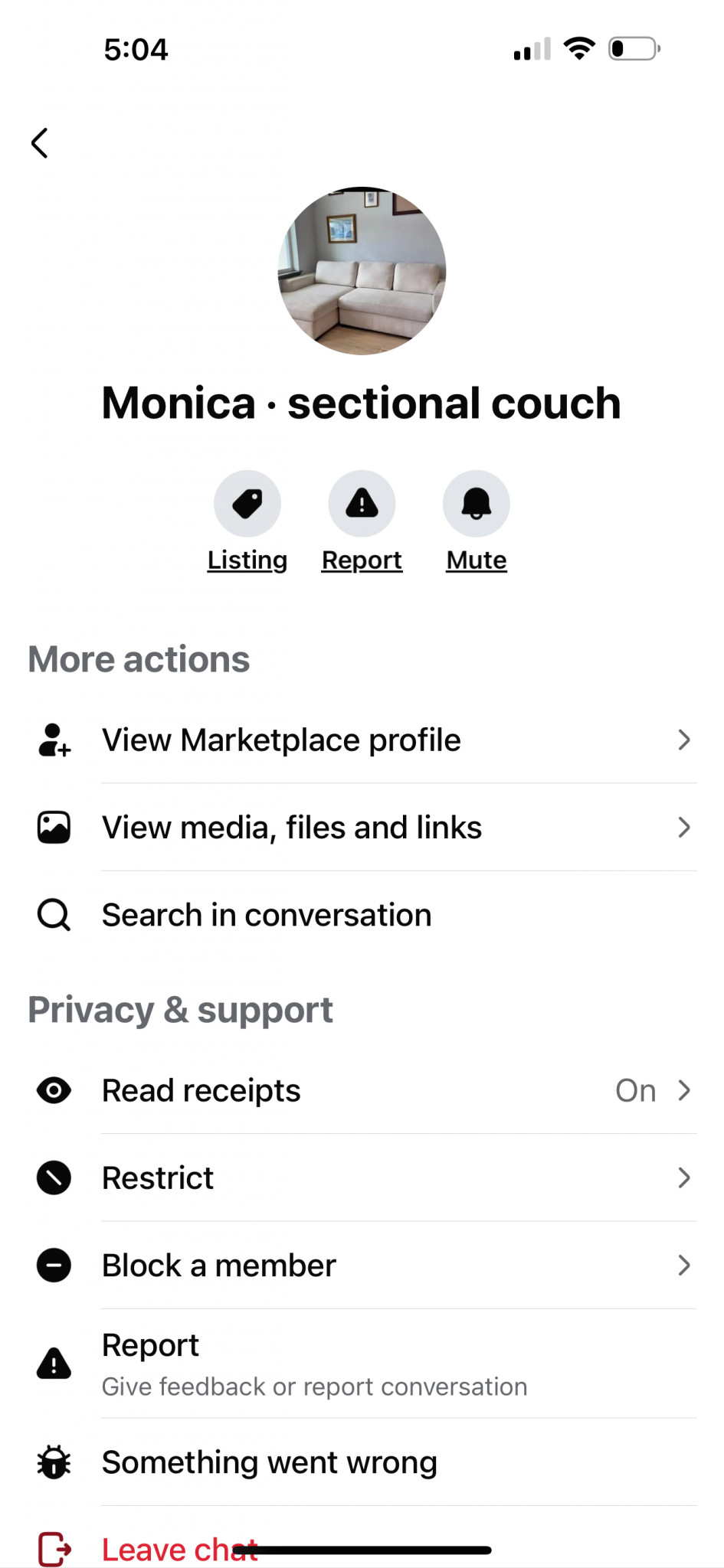Tap the Restrict slashed-circle icon
The width and height of the screenshot is (724, 1568).
[x=54, y=1178]
